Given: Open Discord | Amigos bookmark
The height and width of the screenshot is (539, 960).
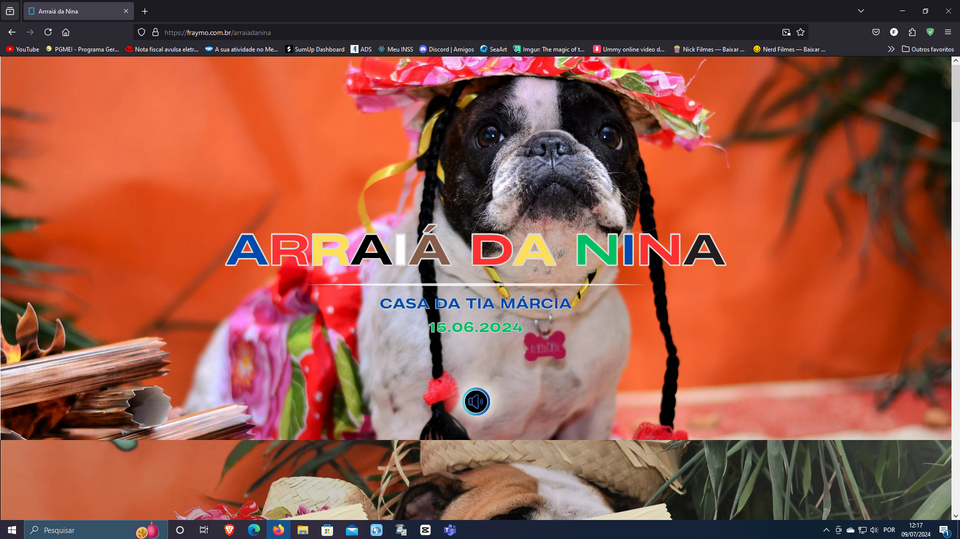Looking at the screenshot, I should coord(447,49).
